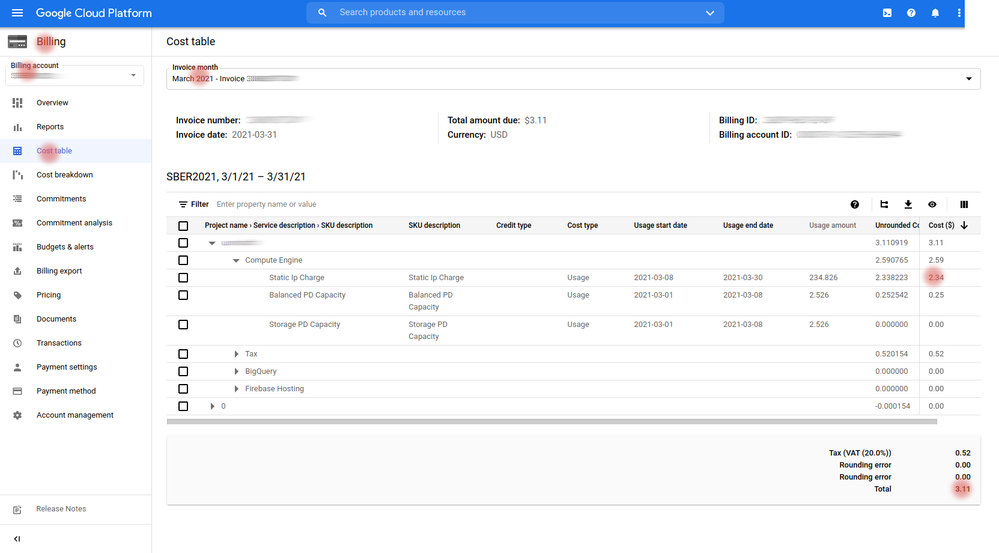Image resolution: width=999 pixels, height=553 pixels.
Task: Open column display options icon
Action: pyautogui.click(x=964, y=205)
